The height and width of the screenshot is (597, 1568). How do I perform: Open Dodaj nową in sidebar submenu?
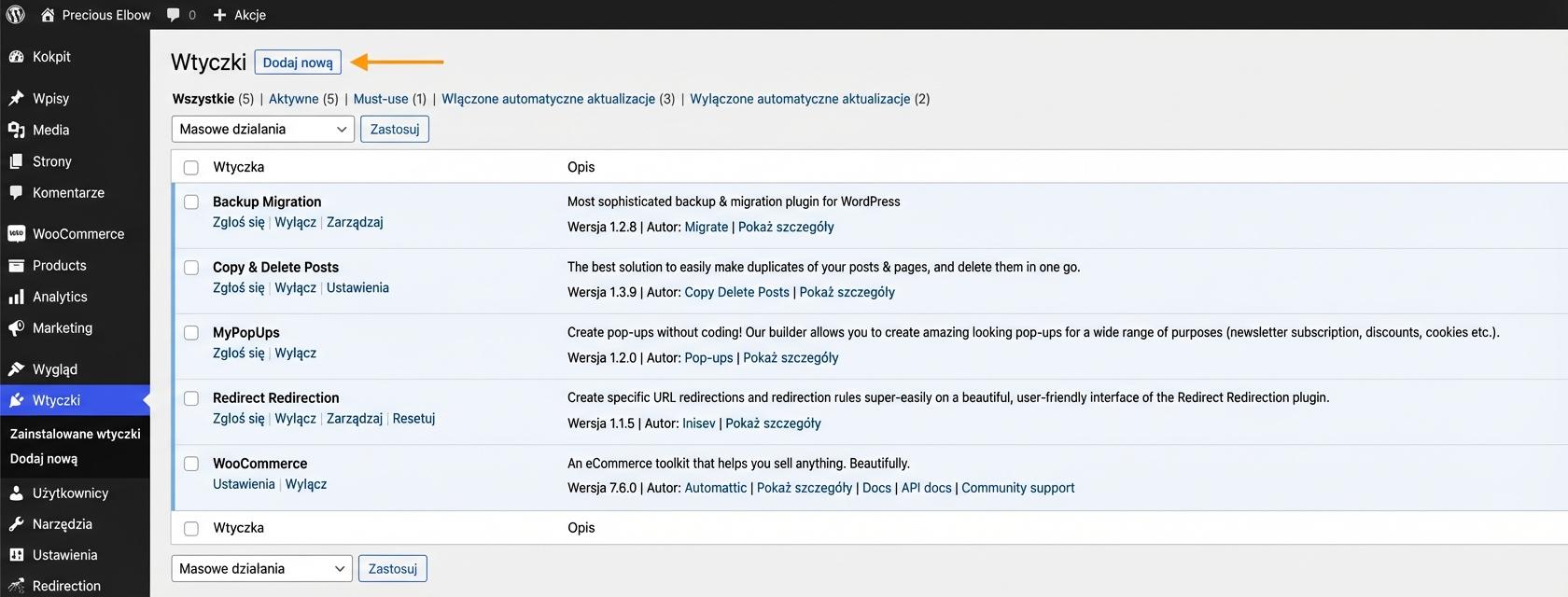(44, 459)
